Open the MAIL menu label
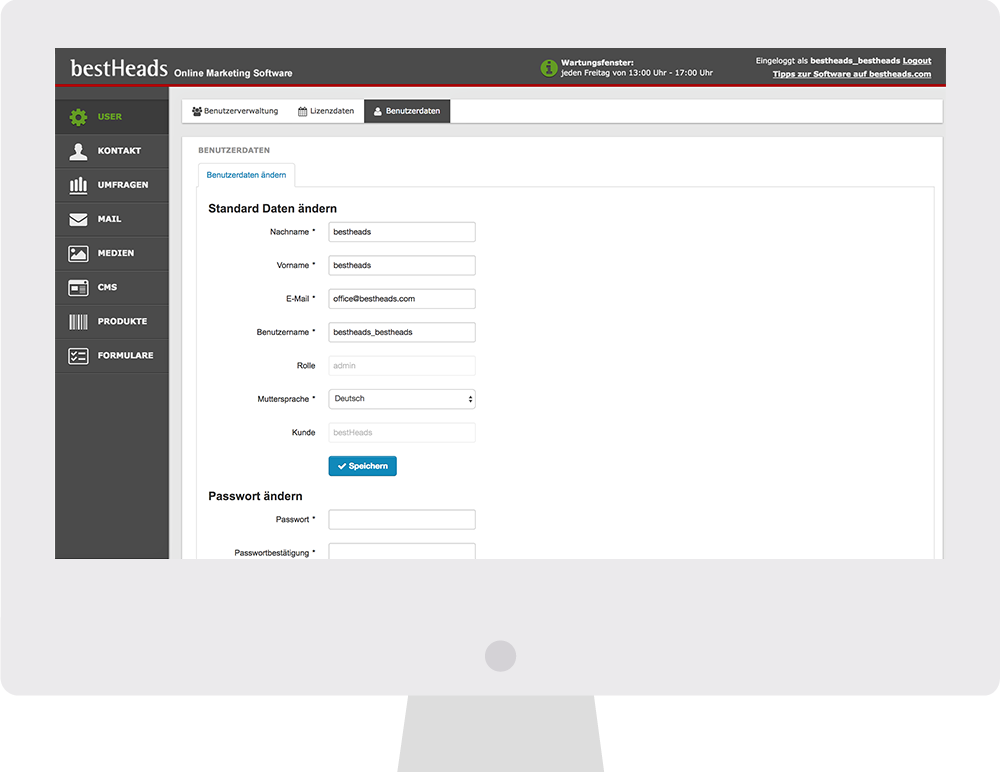Screen dimensions: 1000x772 109,219
